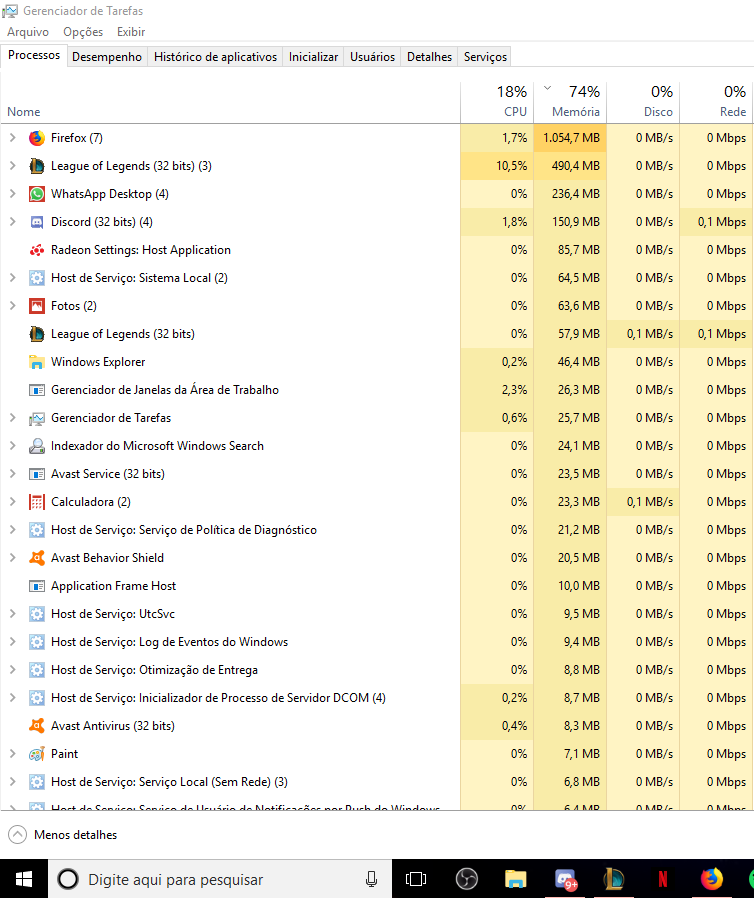
Task: Open League of Legends from taskbar
Action: tap(614, 879)
